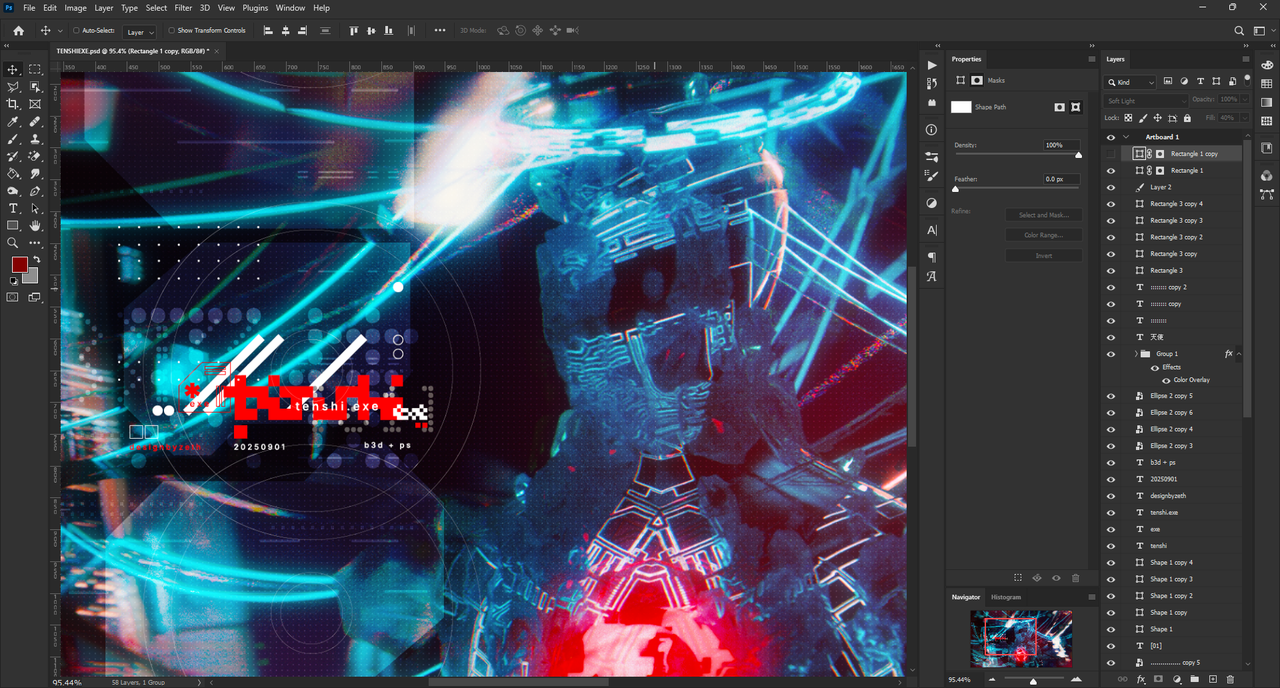Expand the Group 1 folder
This screenshot has height=688, width=1280.
pyautogui.click(x=1136, y=354)
